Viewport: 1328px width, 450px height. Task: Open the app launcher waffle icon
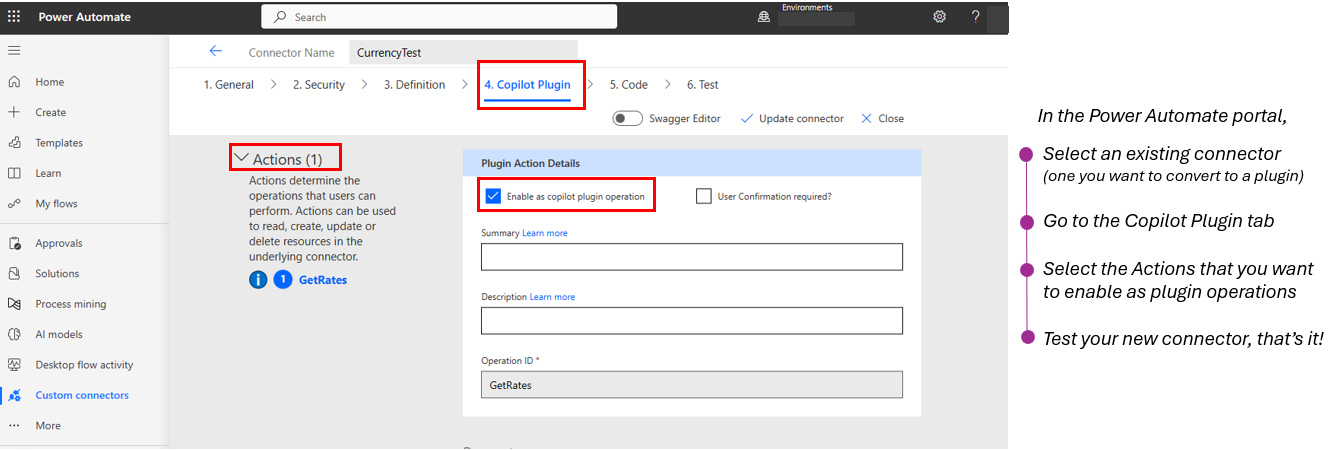(x=14, y=17)
